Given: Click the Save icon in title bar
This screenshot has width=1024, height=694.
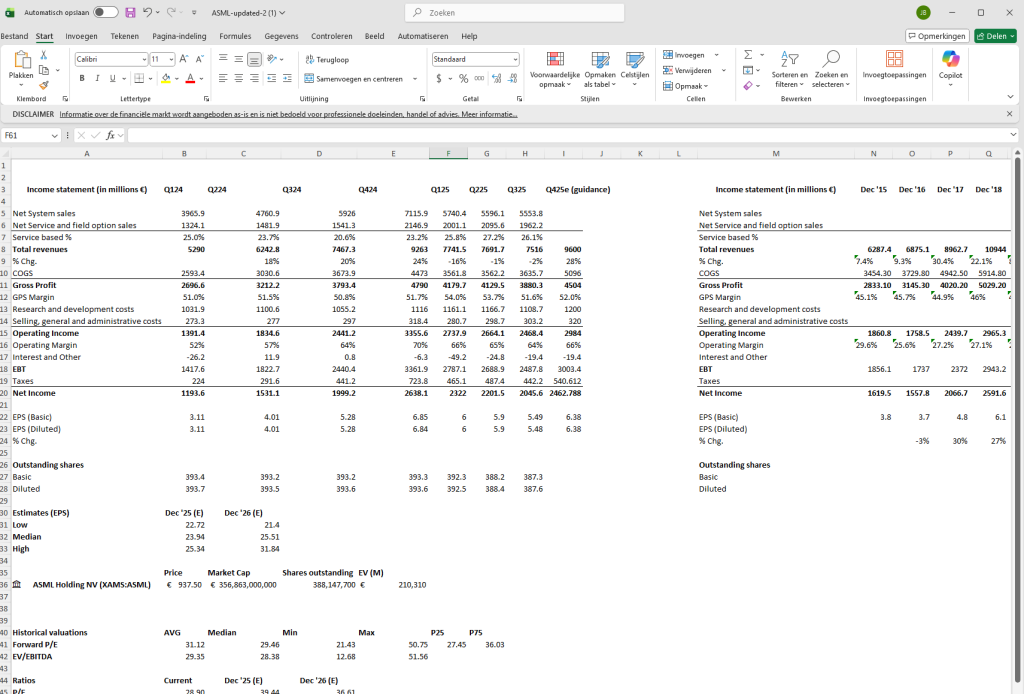Looking at the screenshot, I should (130, 12).
